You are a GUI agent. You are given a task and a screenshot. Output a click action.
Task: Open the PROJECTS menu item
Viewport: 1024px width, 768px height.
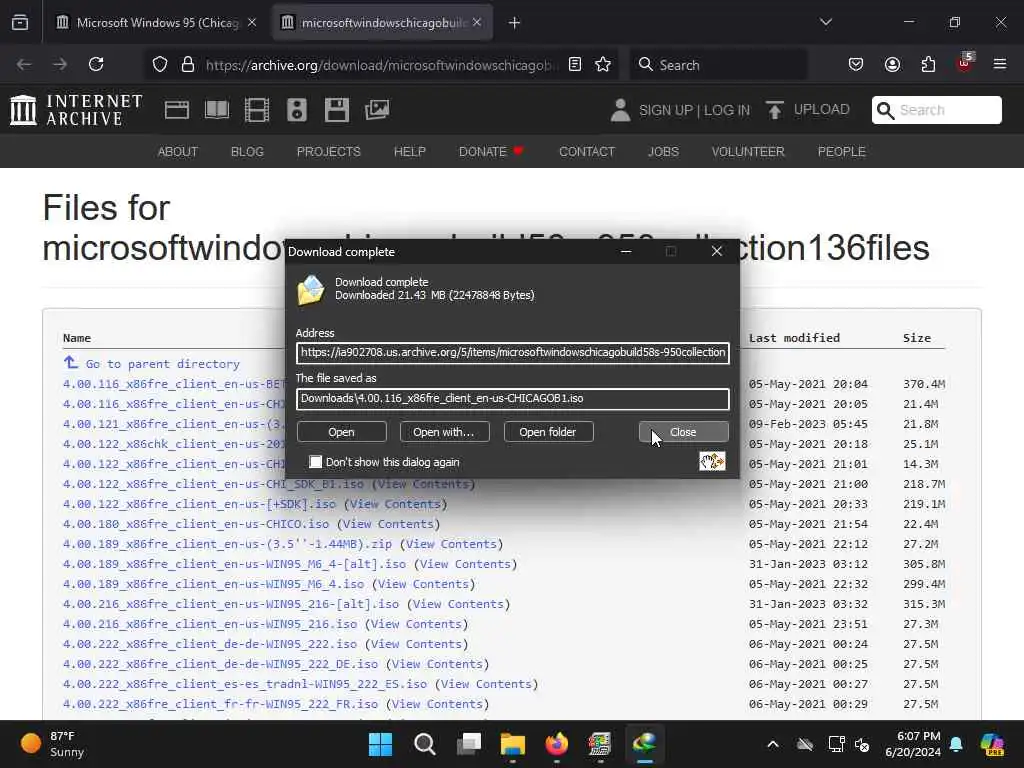328,152
